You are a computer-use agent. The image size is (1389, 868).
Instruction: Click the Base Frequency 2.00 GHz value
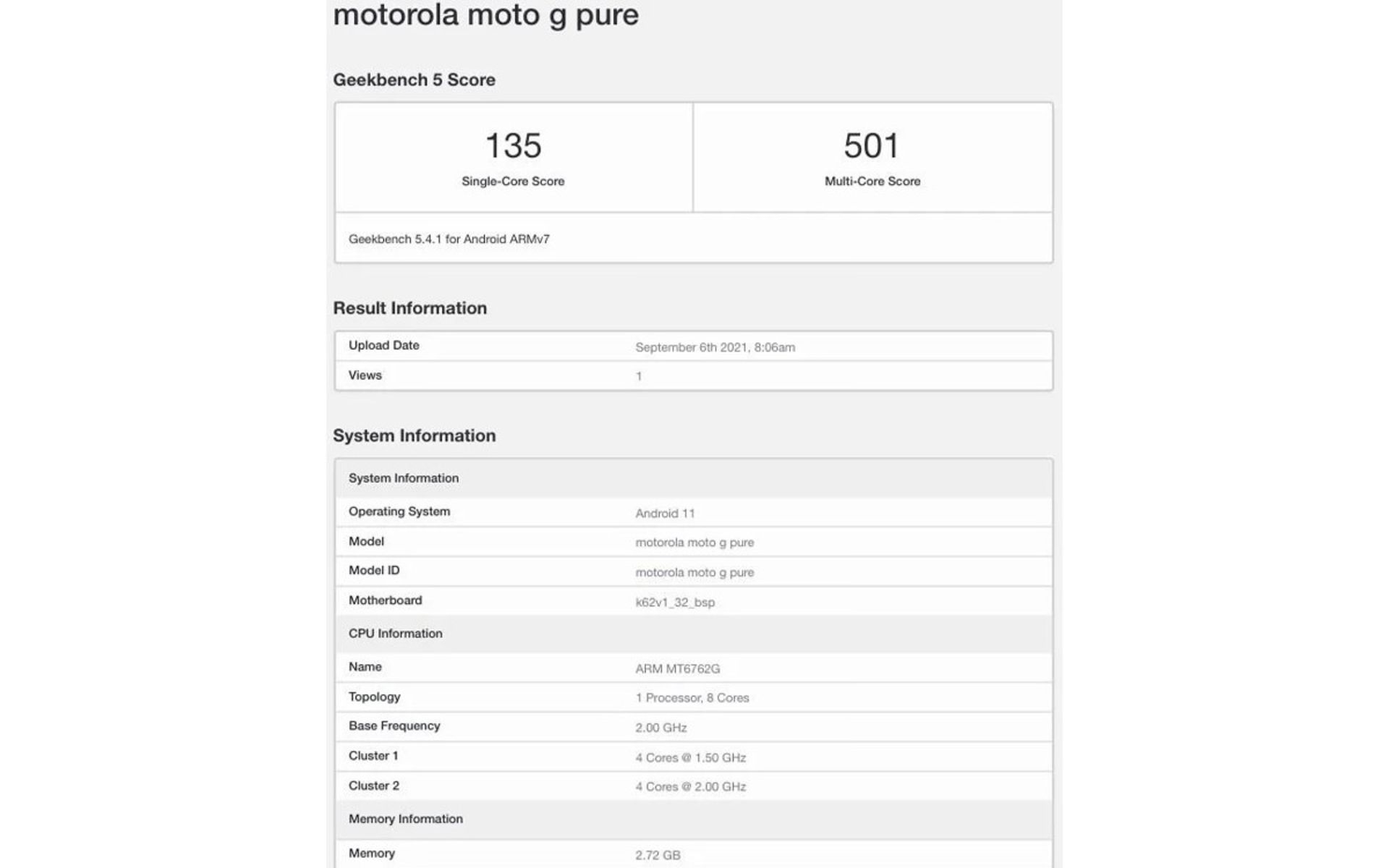point(661,728)
